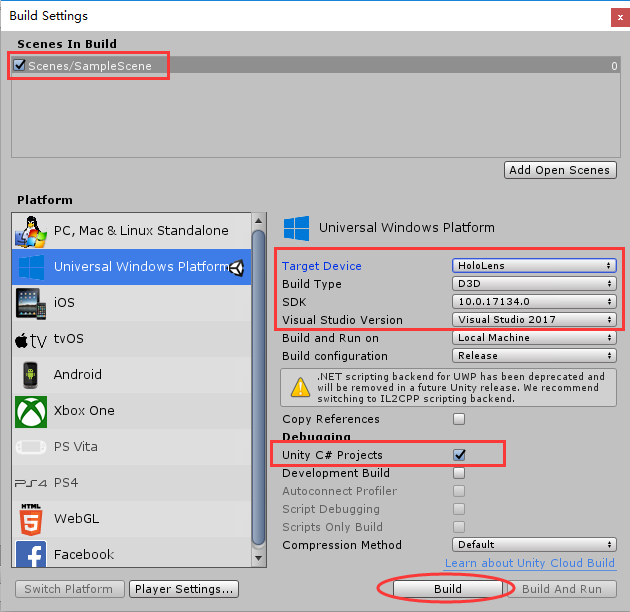Open the Target Device dropdown
This screenshot has height=612, width=630.
pyautogui.click(x=534, y=266)
